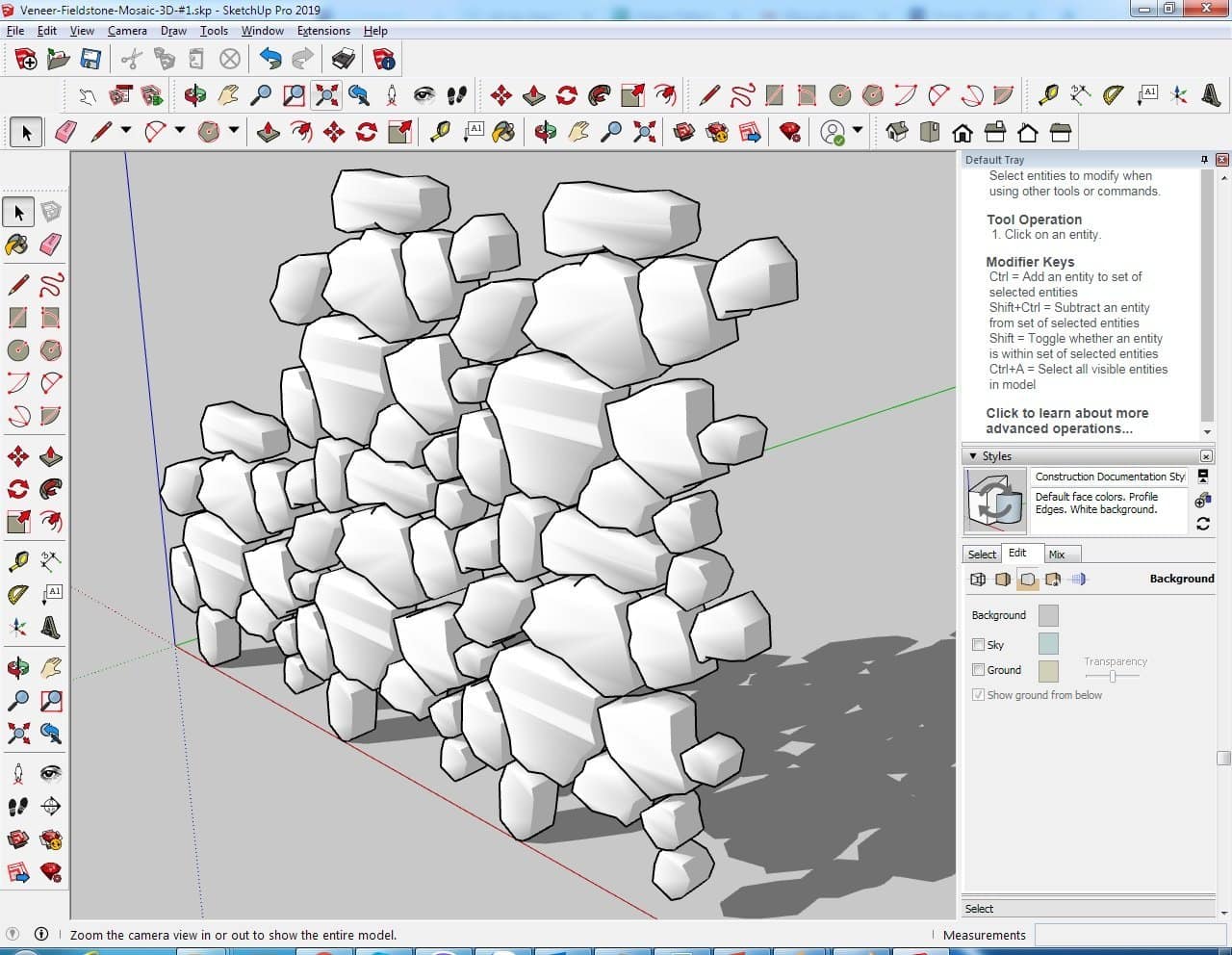Click the Save file icon
1232x955 pixels.
[90, 60]
